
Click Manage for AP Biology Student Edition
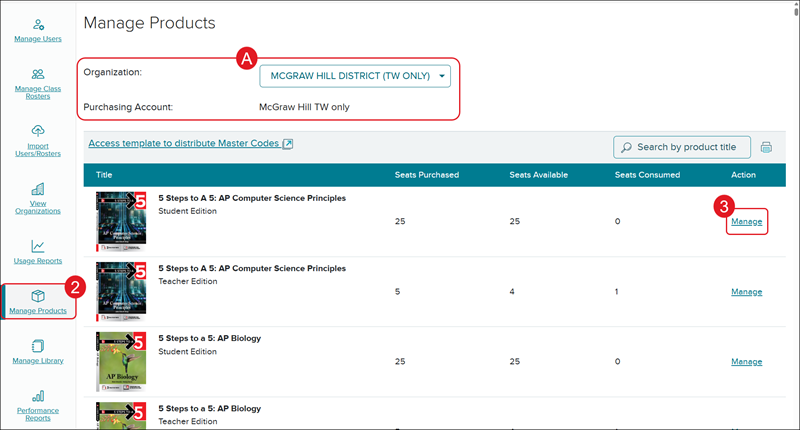746,362
